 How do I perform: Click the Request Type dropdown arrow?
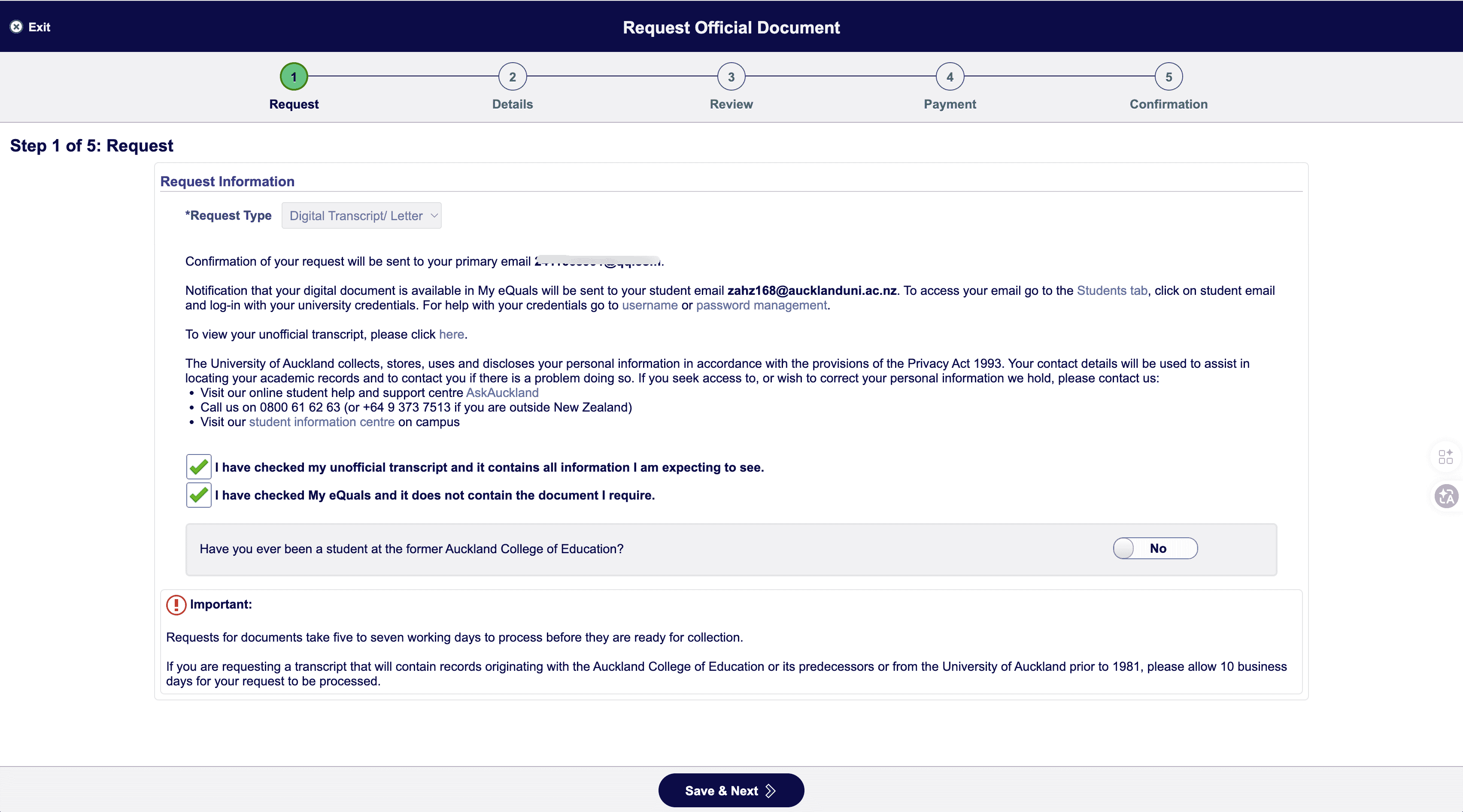click(x=434, y=216)
